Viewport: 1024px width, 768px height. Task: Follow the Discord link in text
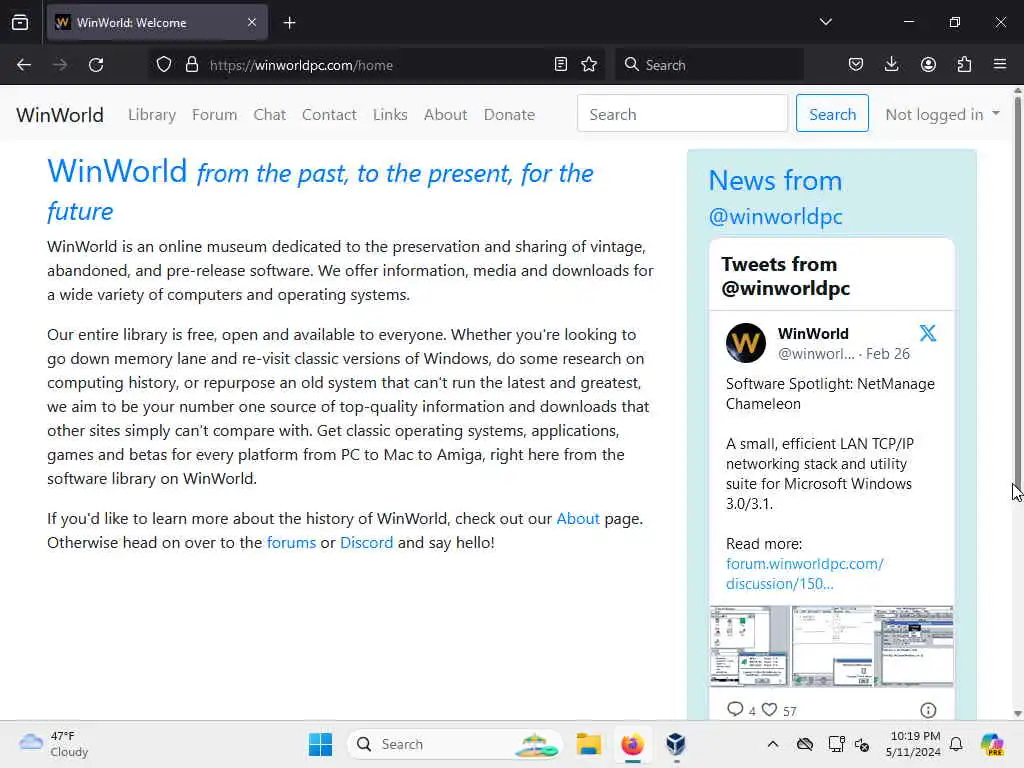click(366, 543)
